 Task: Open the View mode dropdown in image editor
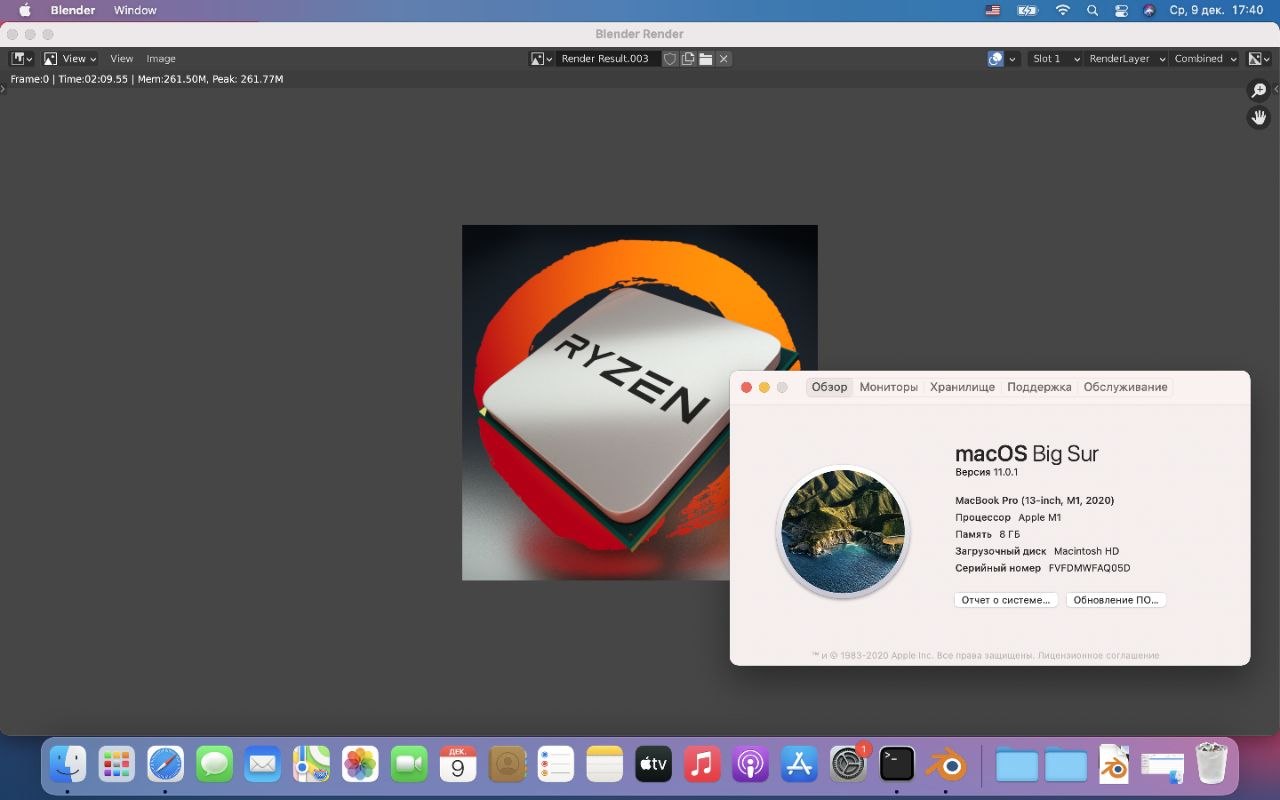70,59
